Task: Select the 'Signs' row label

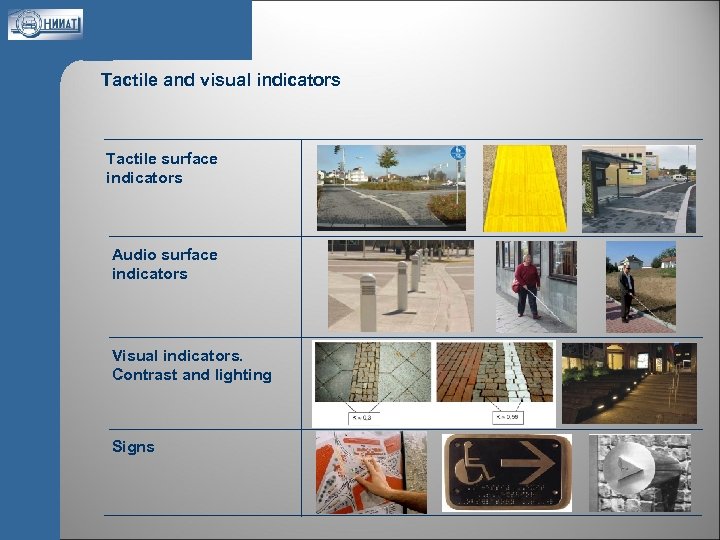Action: coord(133,447)
